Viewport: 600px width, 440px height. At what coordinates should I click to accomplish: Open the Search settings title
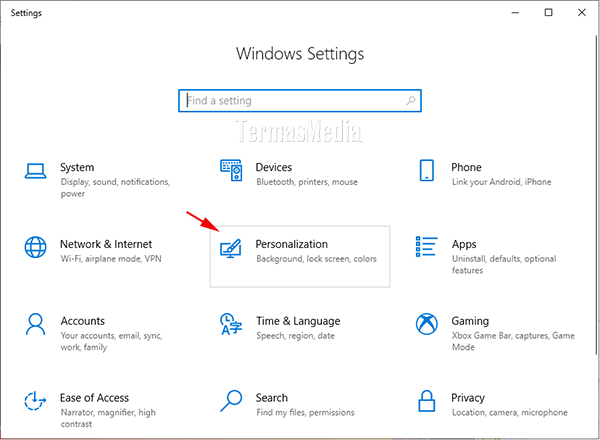272,398
